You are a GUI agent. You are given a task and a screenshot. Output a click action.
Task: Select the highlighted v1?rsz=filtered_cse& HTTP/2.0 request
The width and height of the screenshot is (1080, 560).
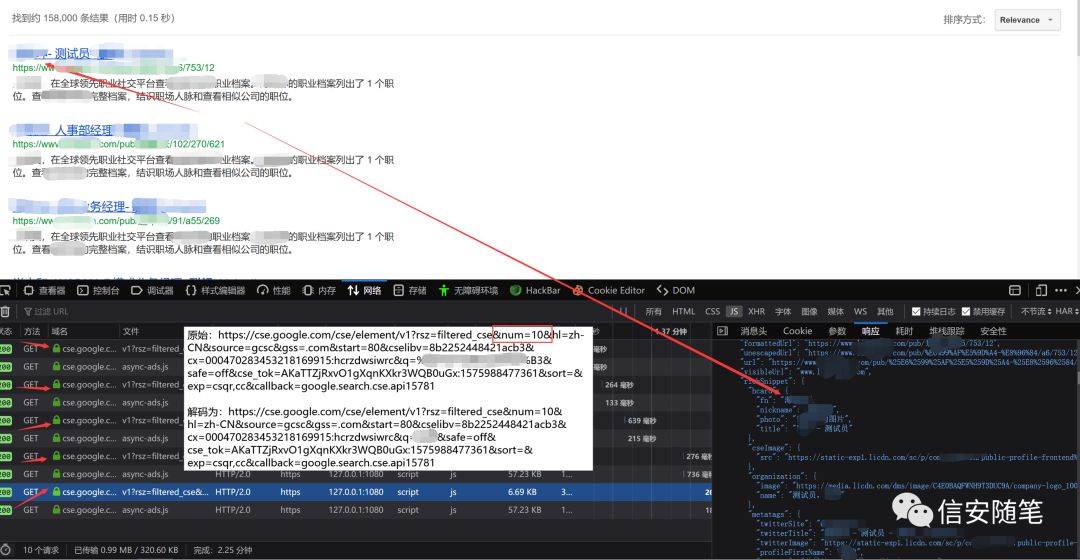pos(356,492)
